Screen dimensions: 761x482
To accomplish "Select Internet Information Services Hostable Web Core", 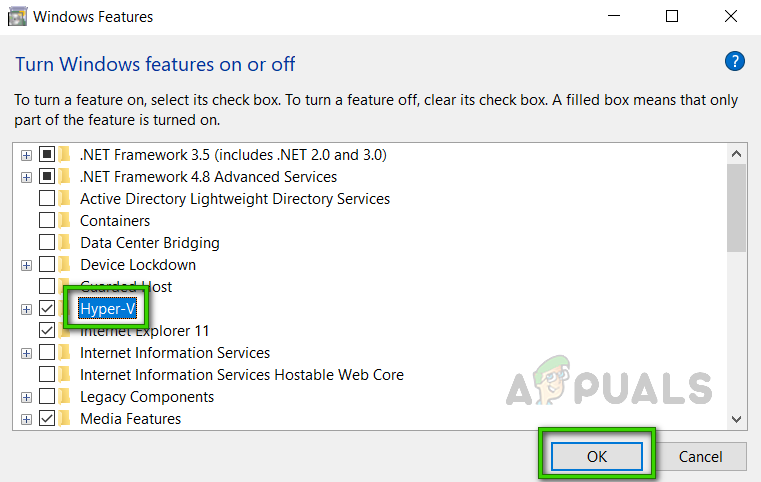I will click(x=241, y=375).
